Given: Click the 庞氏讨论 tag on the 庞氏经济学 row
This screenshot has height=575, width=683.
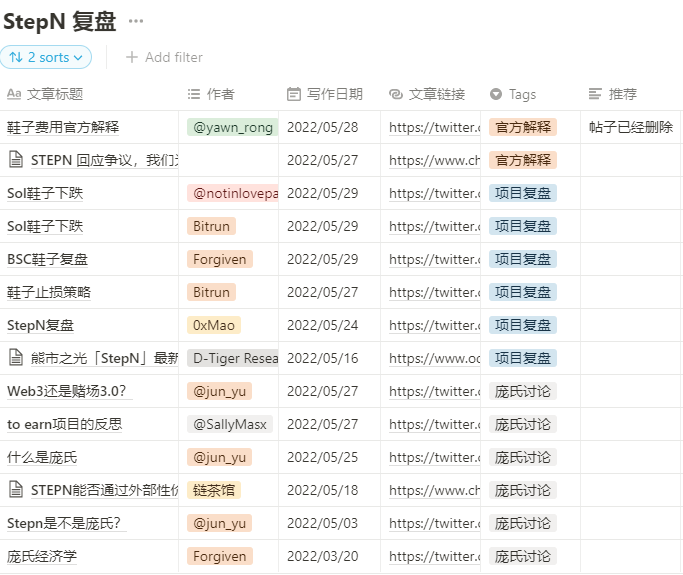Looking at the screenshot, I should (523, 556).
